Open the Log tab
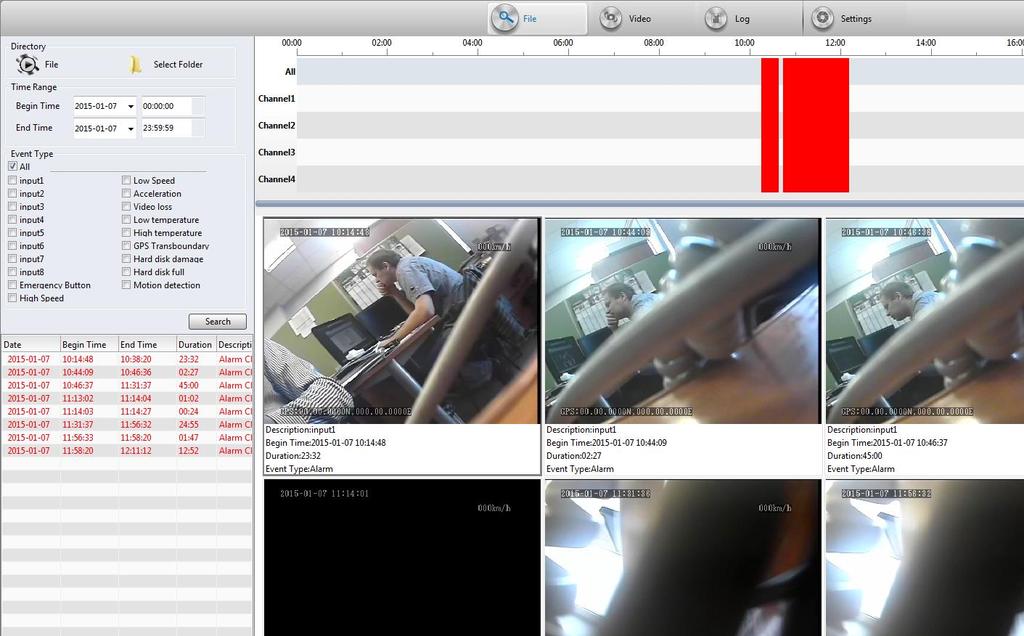The width and height of the screenshot is (1024, 636). tap(729, 18)
